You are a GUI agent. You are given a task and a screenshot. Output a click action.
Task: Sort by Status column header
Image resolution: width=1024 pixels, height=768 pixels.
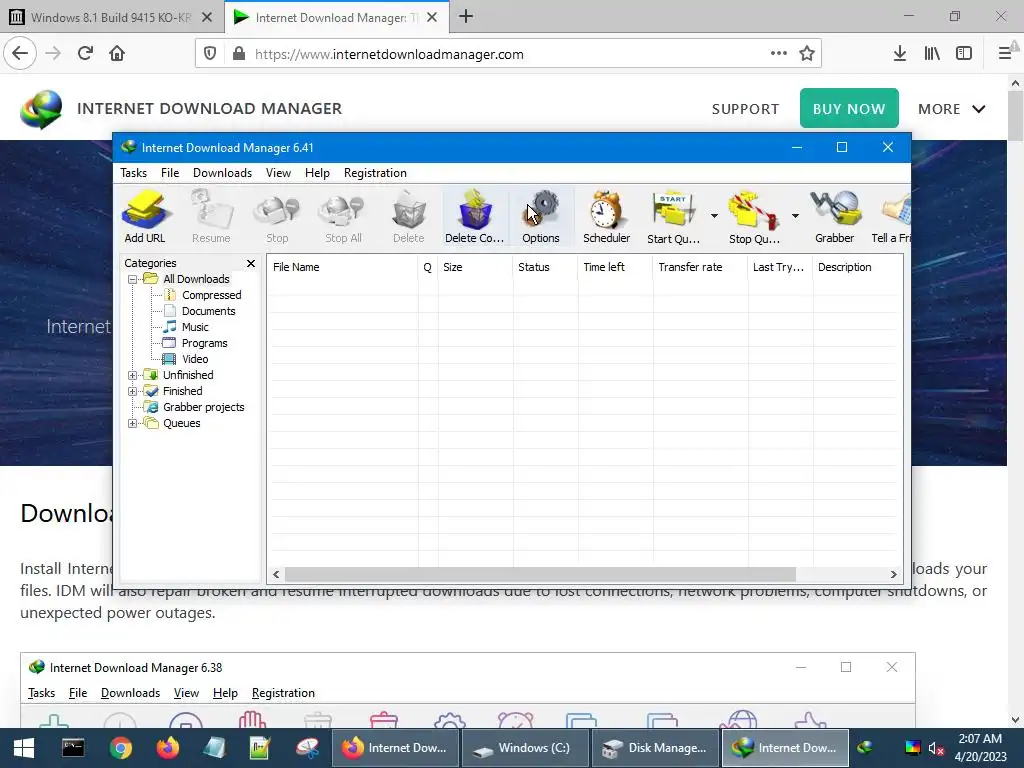545,267
